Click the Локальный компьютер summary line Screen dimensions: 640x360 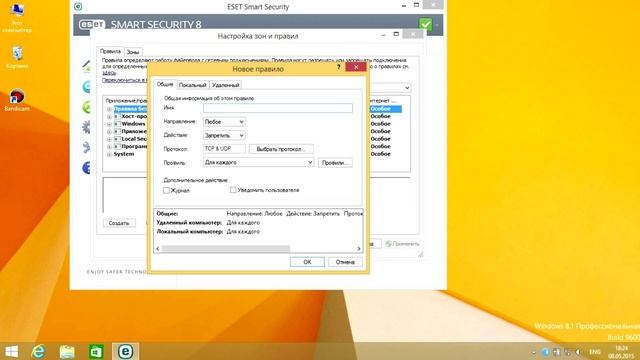(x=208, y=231)
